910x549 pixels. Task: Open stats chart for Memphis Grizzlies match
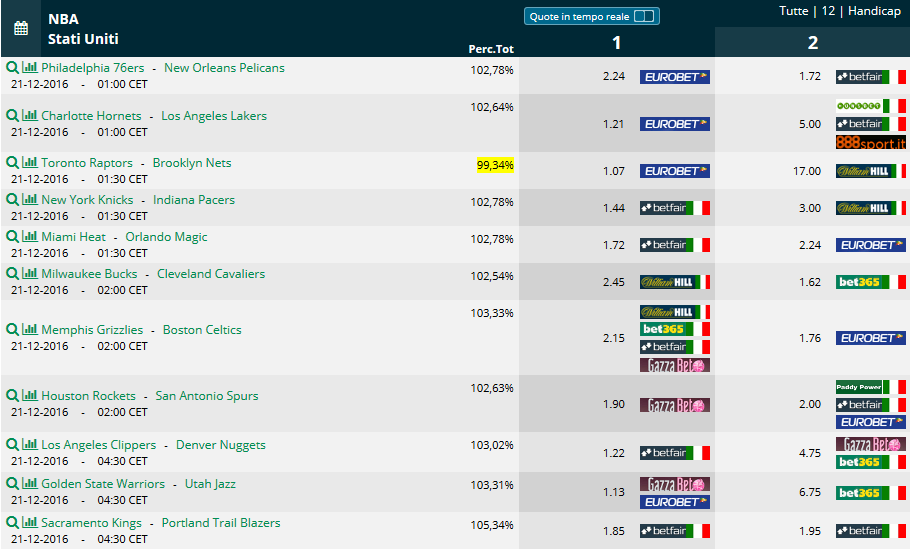pyautogui.click(x=30, y=330)
